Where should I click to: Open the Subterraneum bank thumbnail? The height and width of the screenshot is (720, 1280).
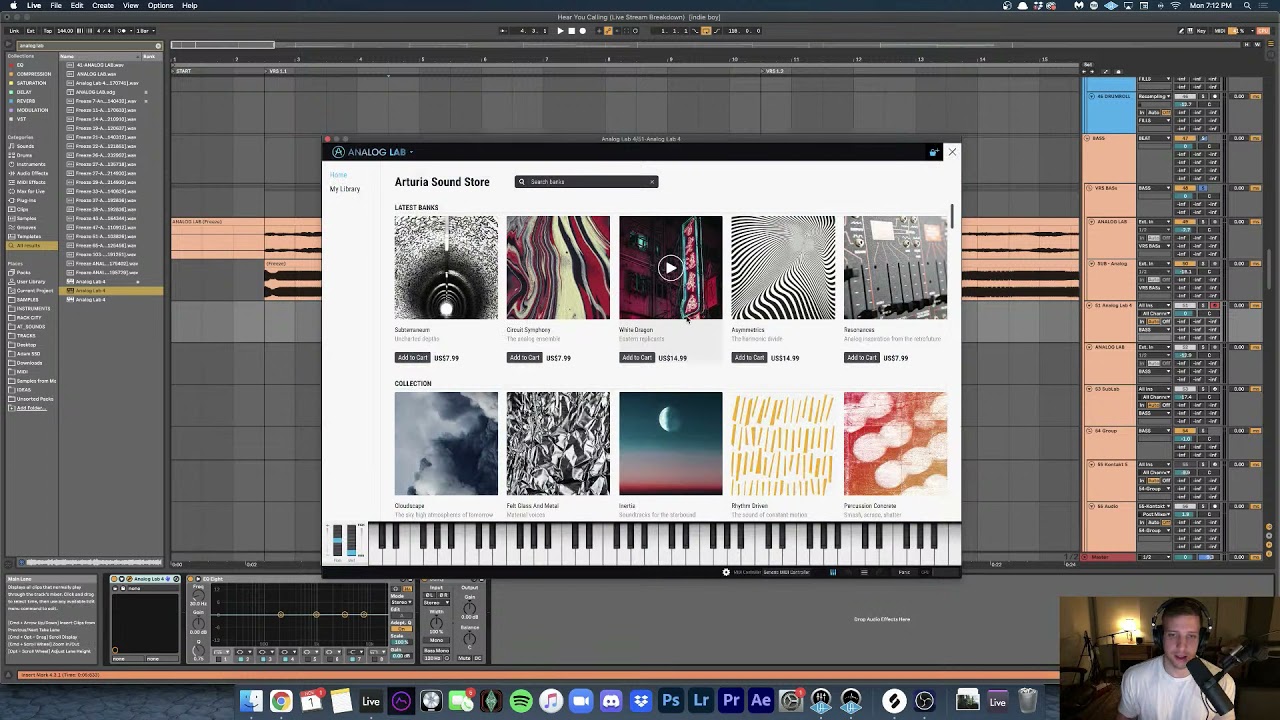click(x=446, y=268)
